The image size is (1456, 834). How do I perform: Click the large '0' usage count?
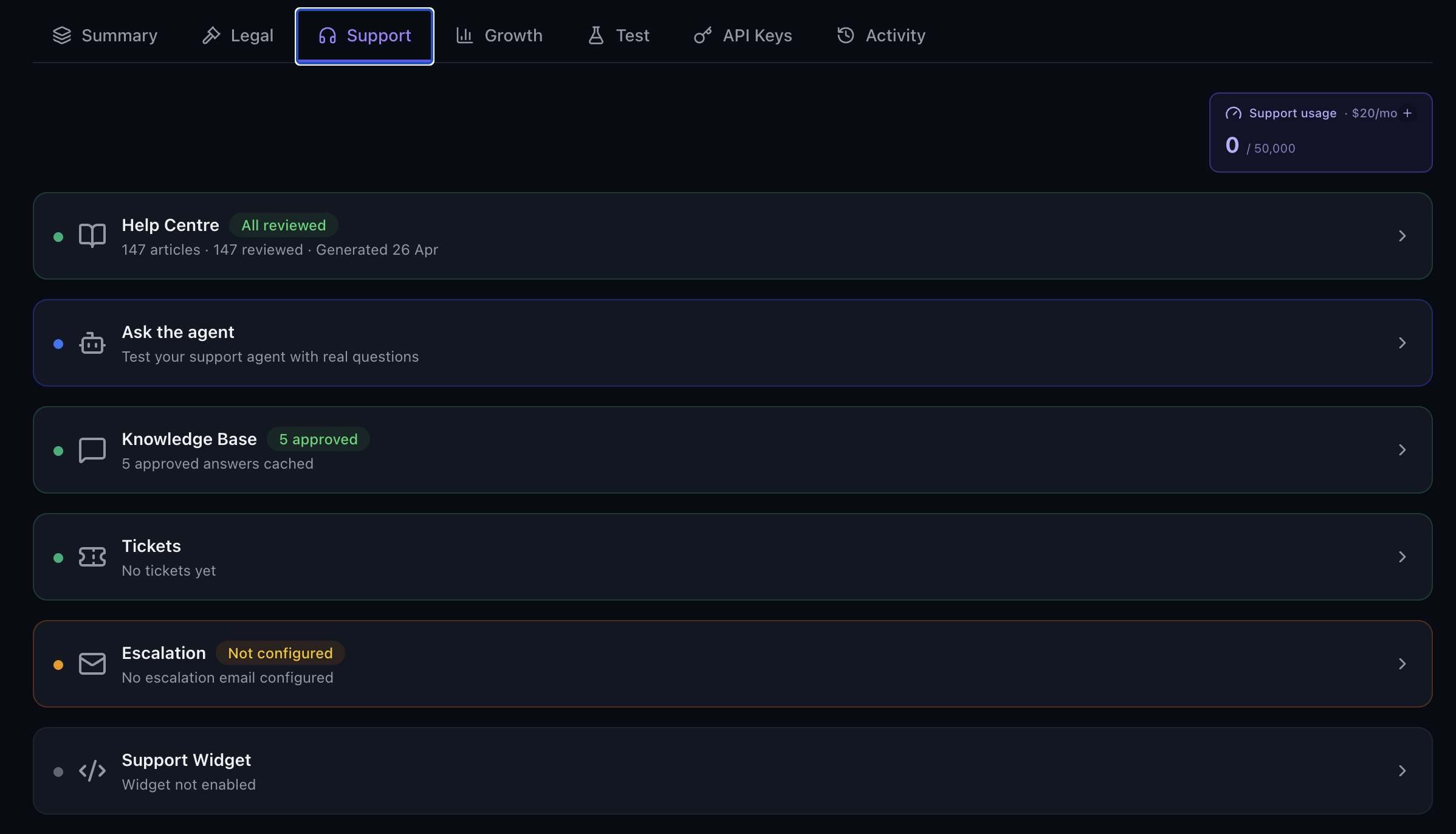[1232, 145]
